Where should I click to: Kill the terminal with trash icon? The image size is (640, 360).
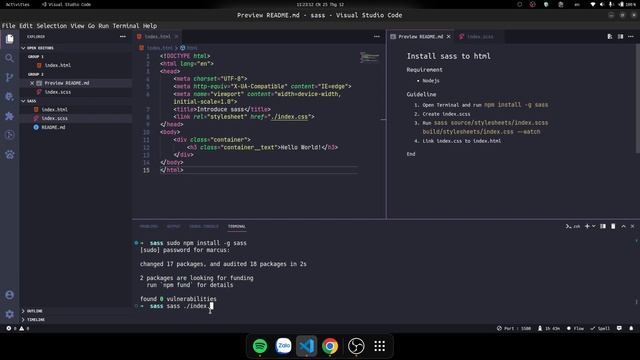tap(613, 226)
